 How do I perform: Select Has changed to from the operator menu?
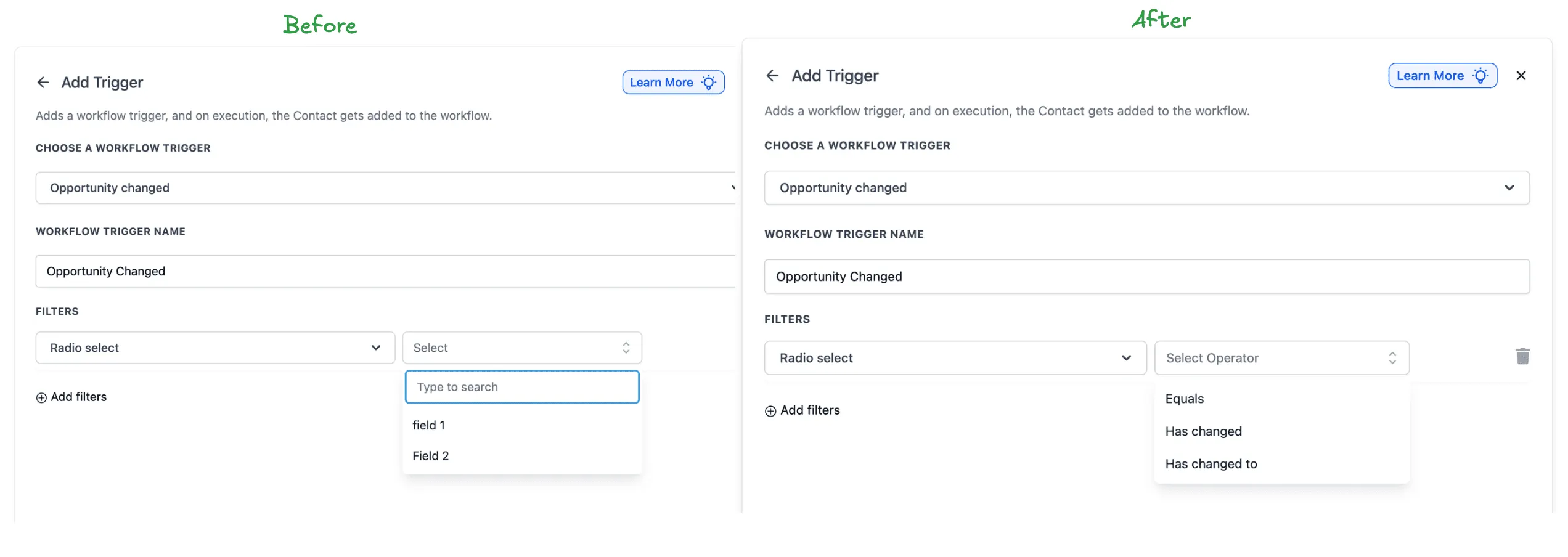point(1211,463)
